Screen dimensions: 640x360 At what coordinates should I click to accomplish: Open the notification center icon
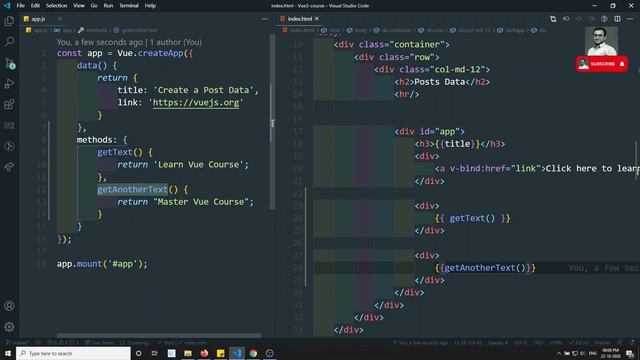pos(630,353)
